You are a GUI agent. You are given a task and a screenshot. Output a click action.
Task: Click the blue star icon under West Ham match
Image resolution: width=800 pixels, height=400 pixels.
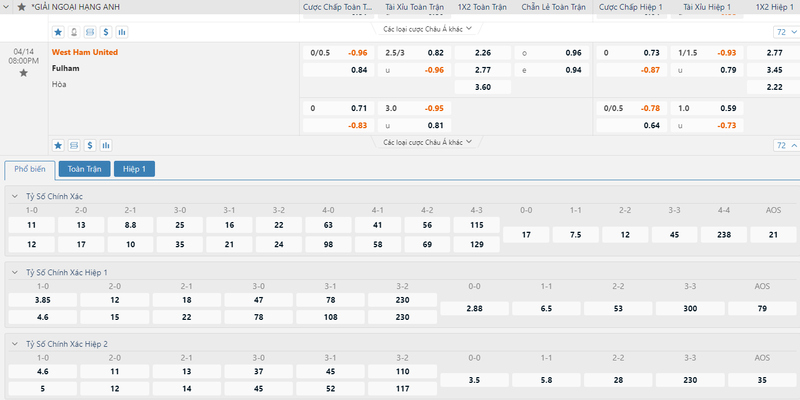(58, 145)
